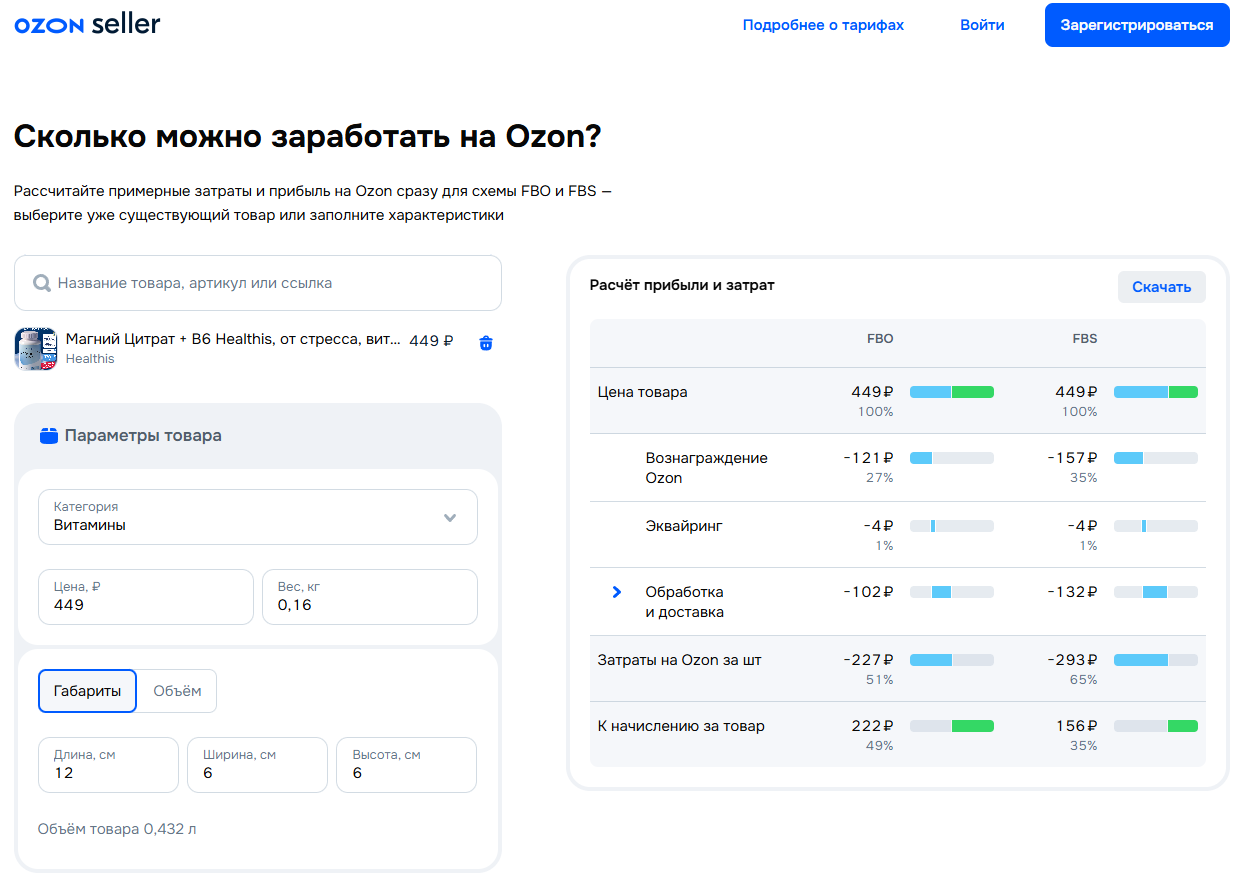The width and height of the screenshot is (1242, 887).
Task: Click the search magnifier icon
Action: coord(42,283)
